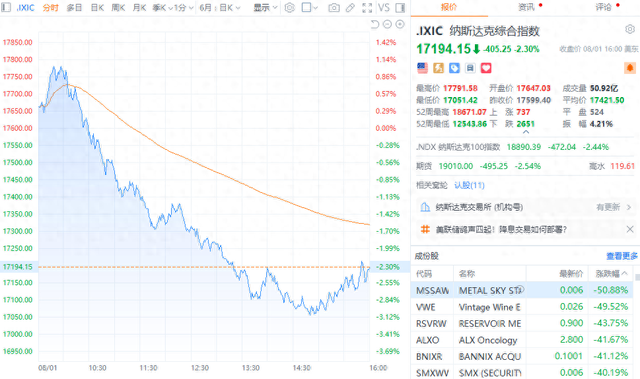Close the 美联储 topic banner

pos(630,229)
